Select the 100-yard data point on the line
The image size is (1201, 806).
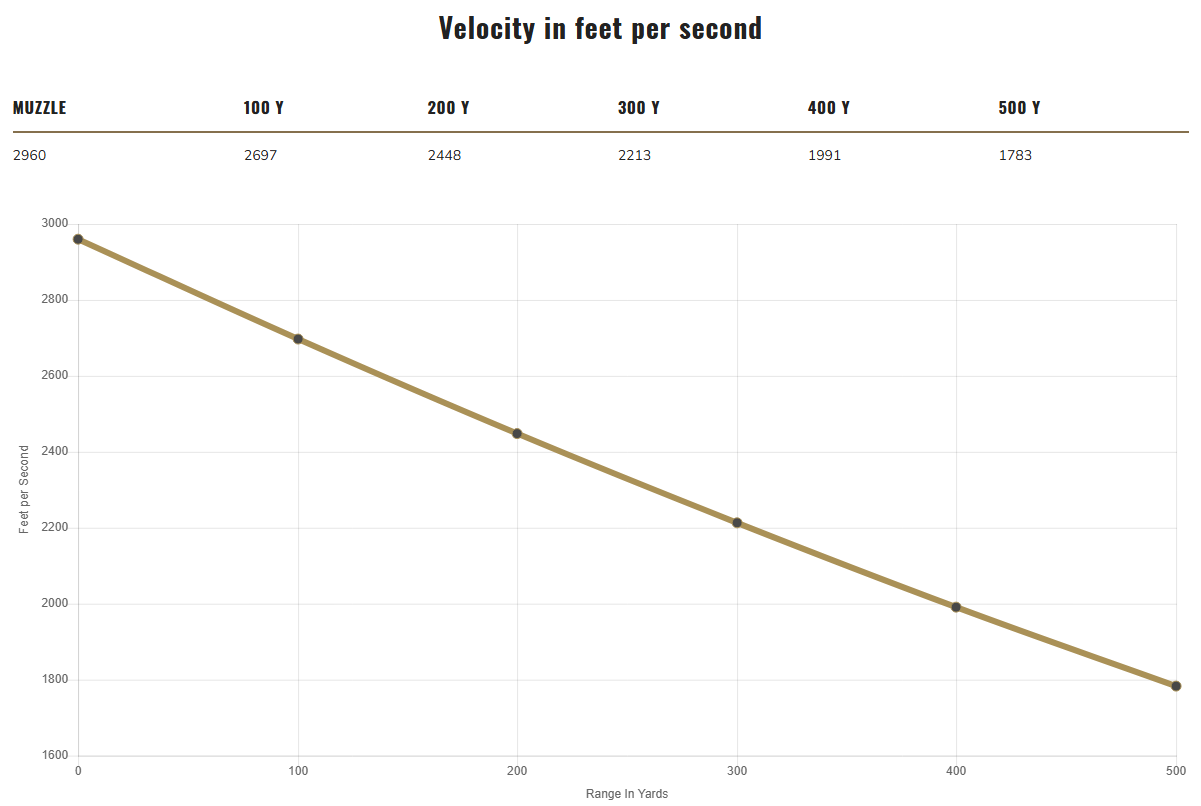pyautogui.click(x=298, y=339)
